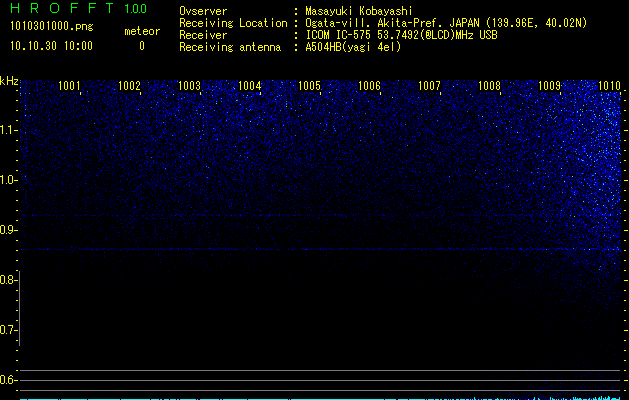Click the meteor count value 0
Image resolution: width=629 pixels, height=400 pixels.
click(x=142, y=46)
